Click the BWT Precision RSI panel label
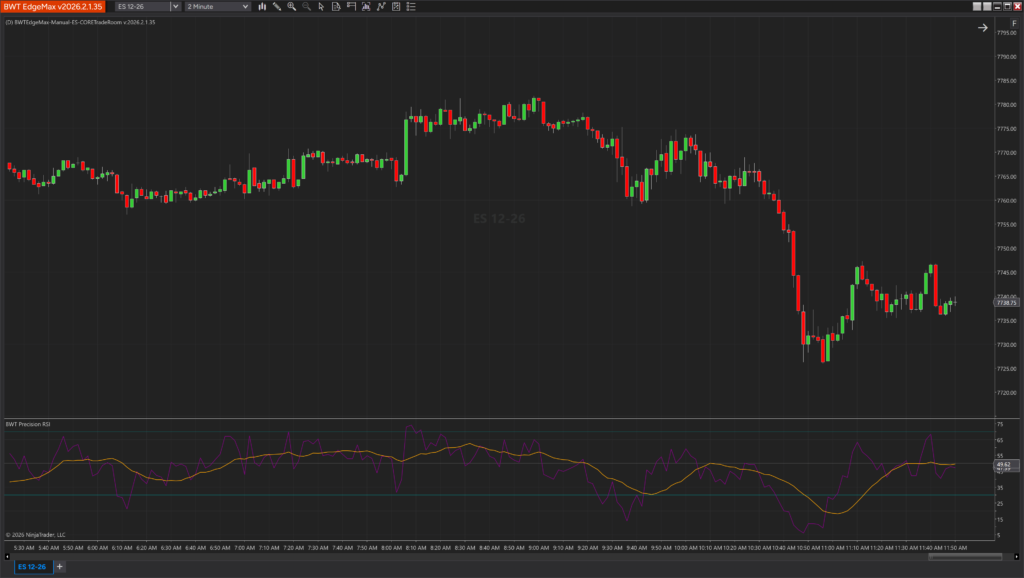Image resolution: width=1024 pixels, height=578 pixels. [x=28, y=425]
